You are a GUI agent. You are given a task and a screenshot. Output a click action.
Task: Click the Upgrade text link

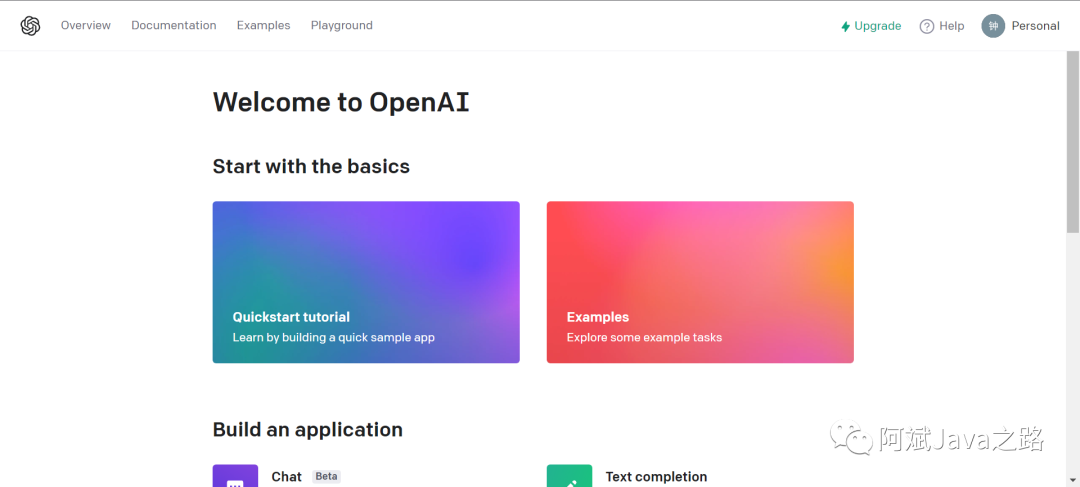(878, 26)
